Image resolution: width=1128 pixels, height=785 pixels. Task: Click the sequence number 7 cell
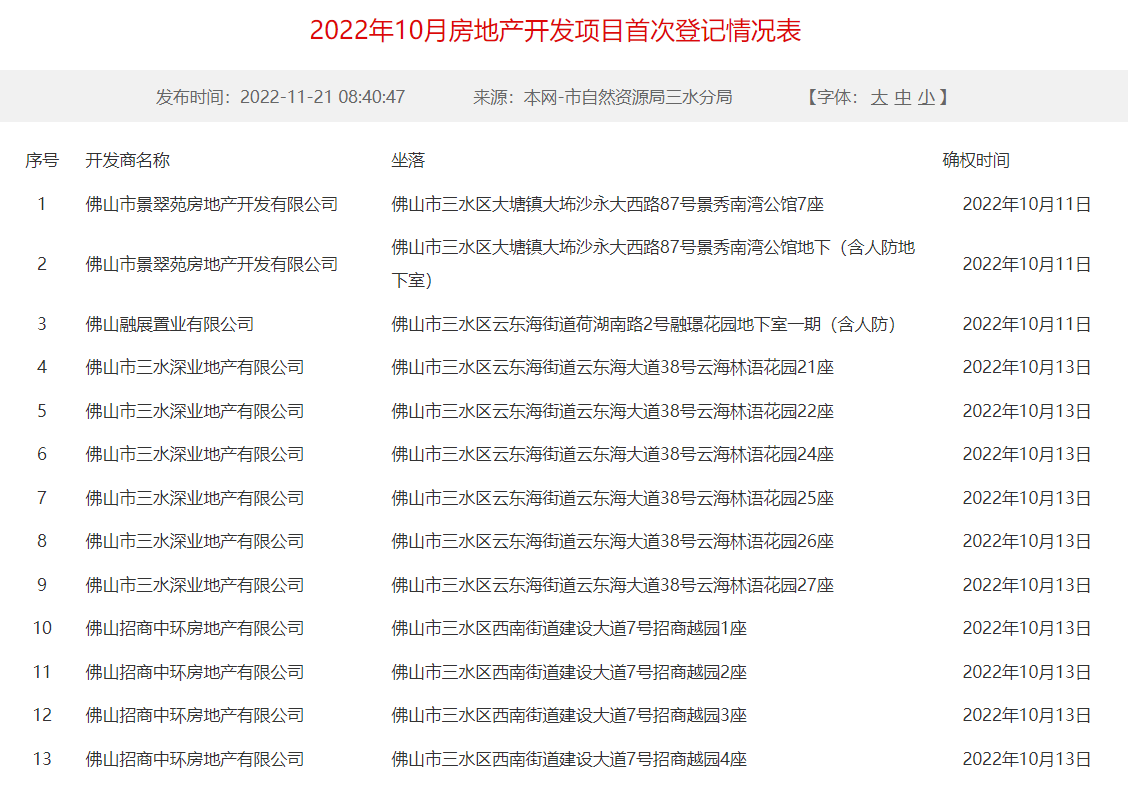[42, 498]
